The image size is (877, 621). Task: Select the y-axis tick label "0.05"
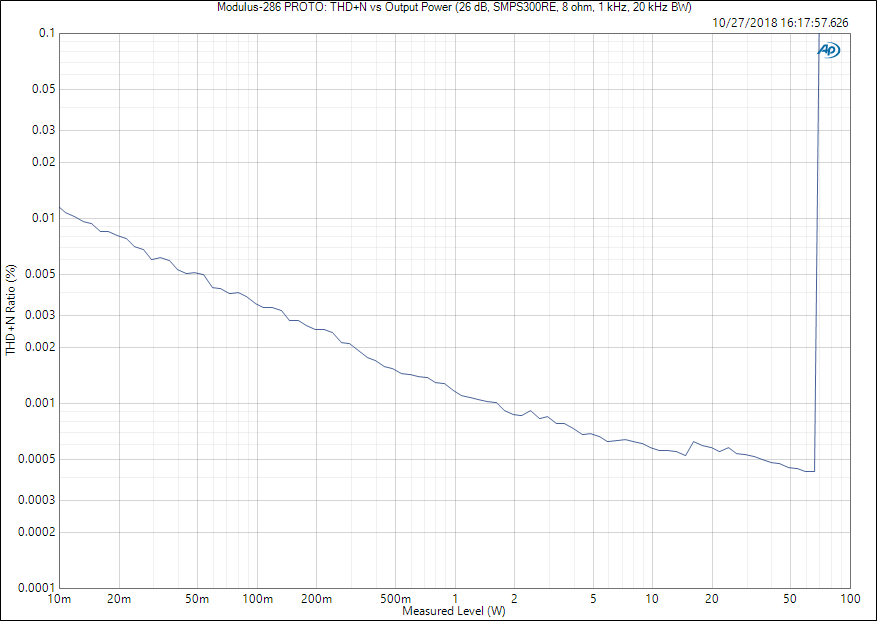(x=44, y=89)
